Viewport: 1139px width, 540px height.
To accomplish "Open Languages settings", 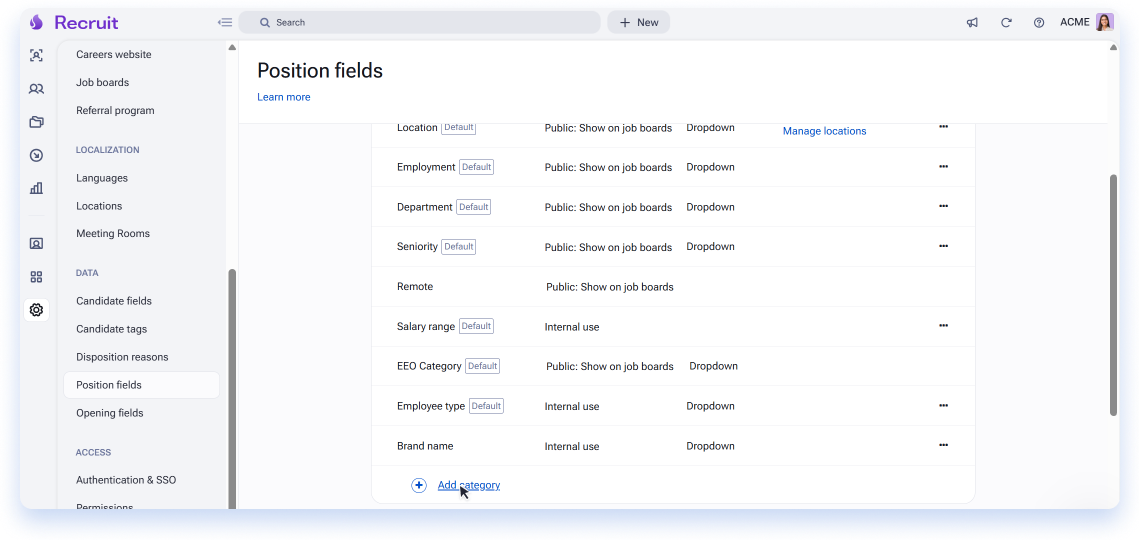I will tap(102, 178).
